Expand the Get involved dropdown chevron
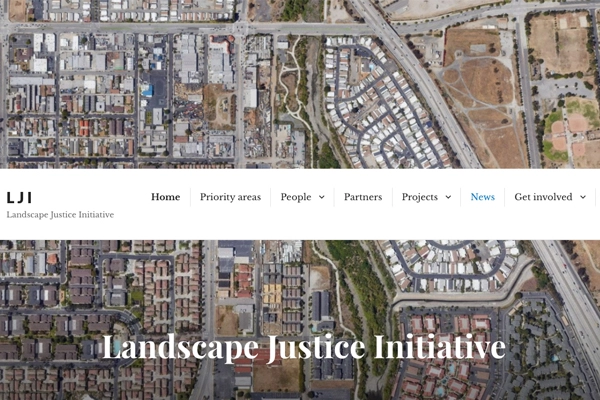The image size is (600, 400). click(583, 197)
